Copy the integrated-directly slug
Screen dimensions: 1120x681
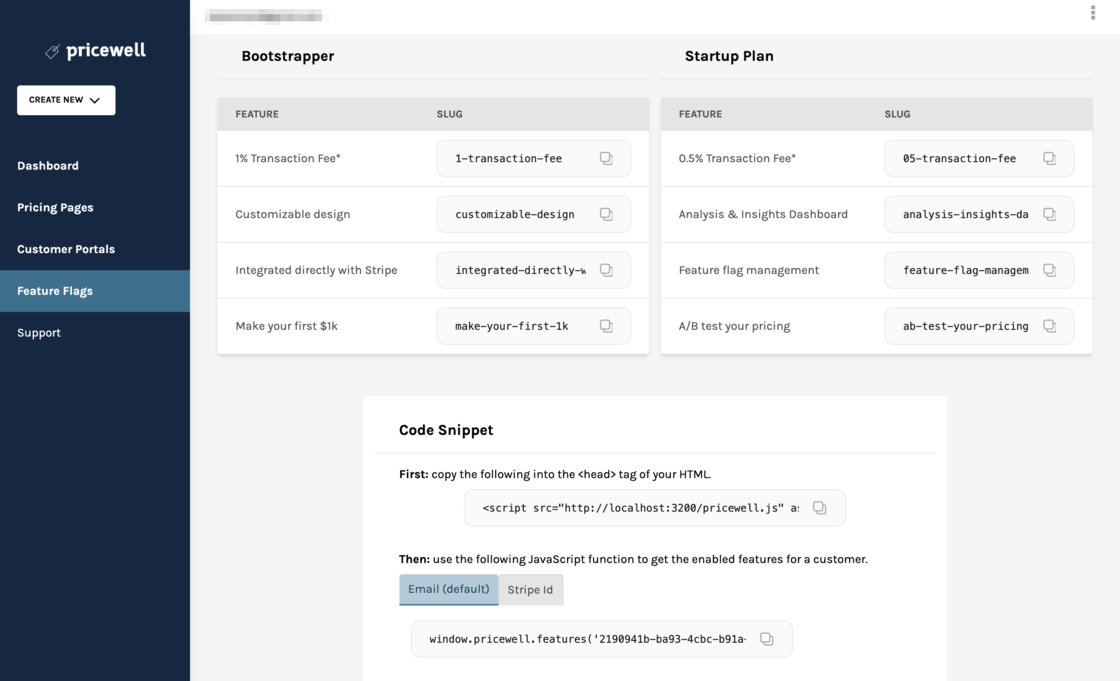click(x=606, y=270)
